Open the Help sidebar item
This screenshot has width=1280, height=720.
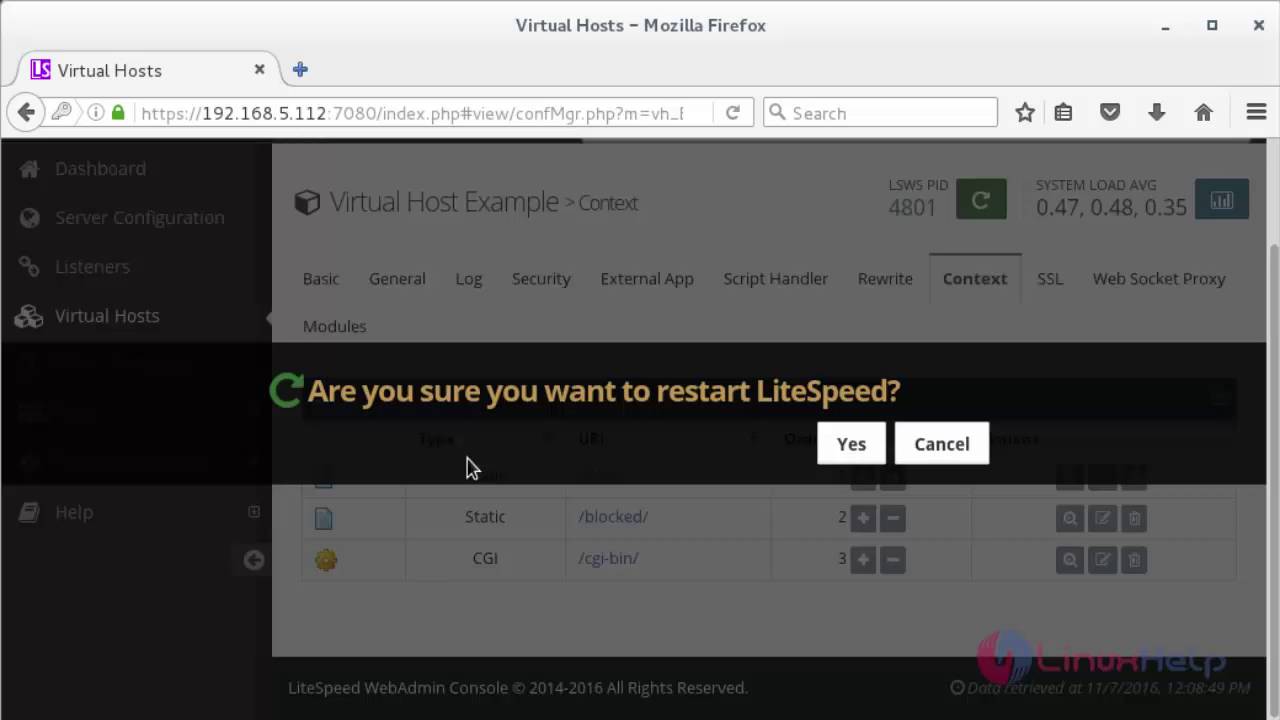click(74, 512)
